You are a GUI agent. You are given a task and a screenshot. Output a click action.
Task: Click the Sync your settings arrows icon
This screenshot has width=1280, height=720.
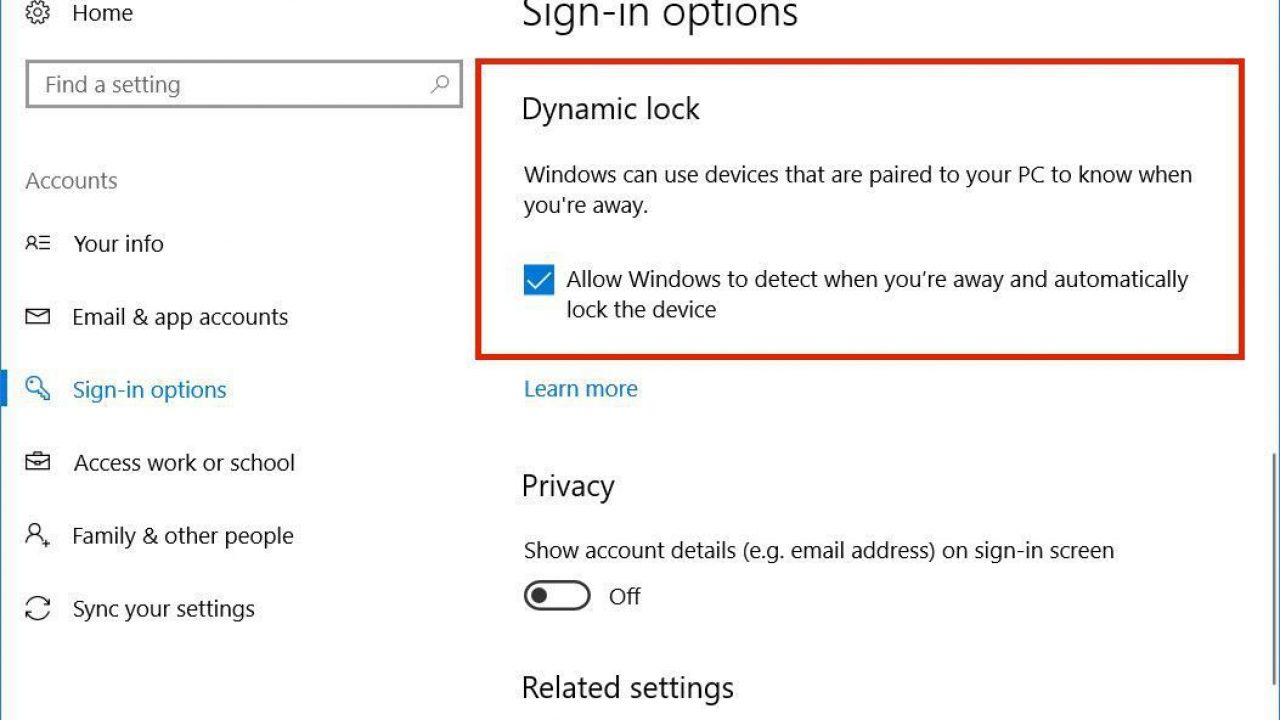click(38, 608)
